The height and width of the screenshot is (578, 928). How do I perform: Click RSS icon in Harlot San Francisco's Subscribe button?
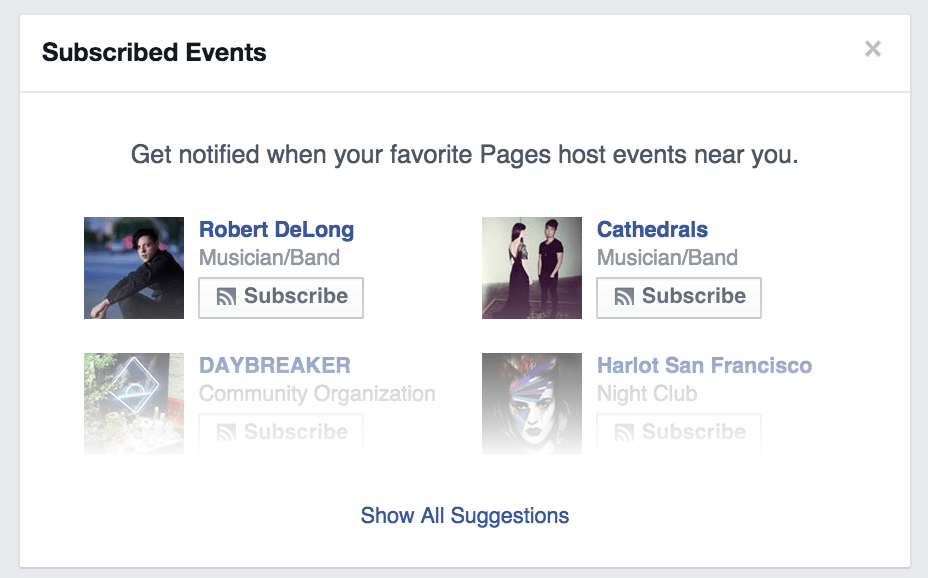point(624,433)
